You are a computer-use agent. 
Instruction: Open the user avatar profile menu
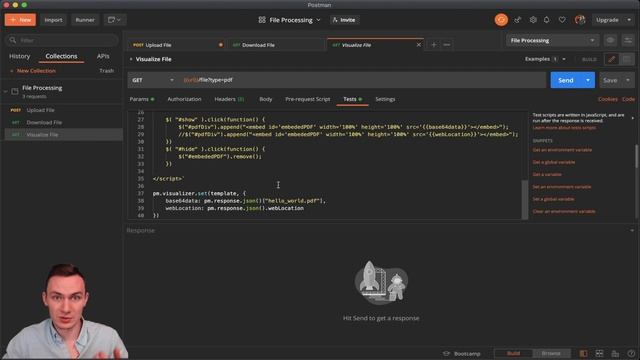580,20
